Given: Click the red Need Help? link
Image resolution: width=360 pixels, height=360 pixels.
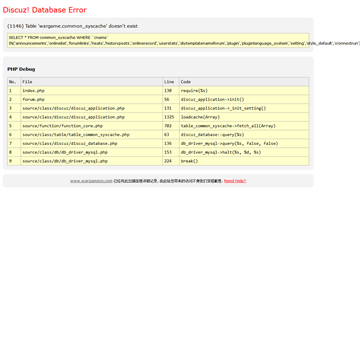Looking at the screenshot, I should tap(235, 181).
